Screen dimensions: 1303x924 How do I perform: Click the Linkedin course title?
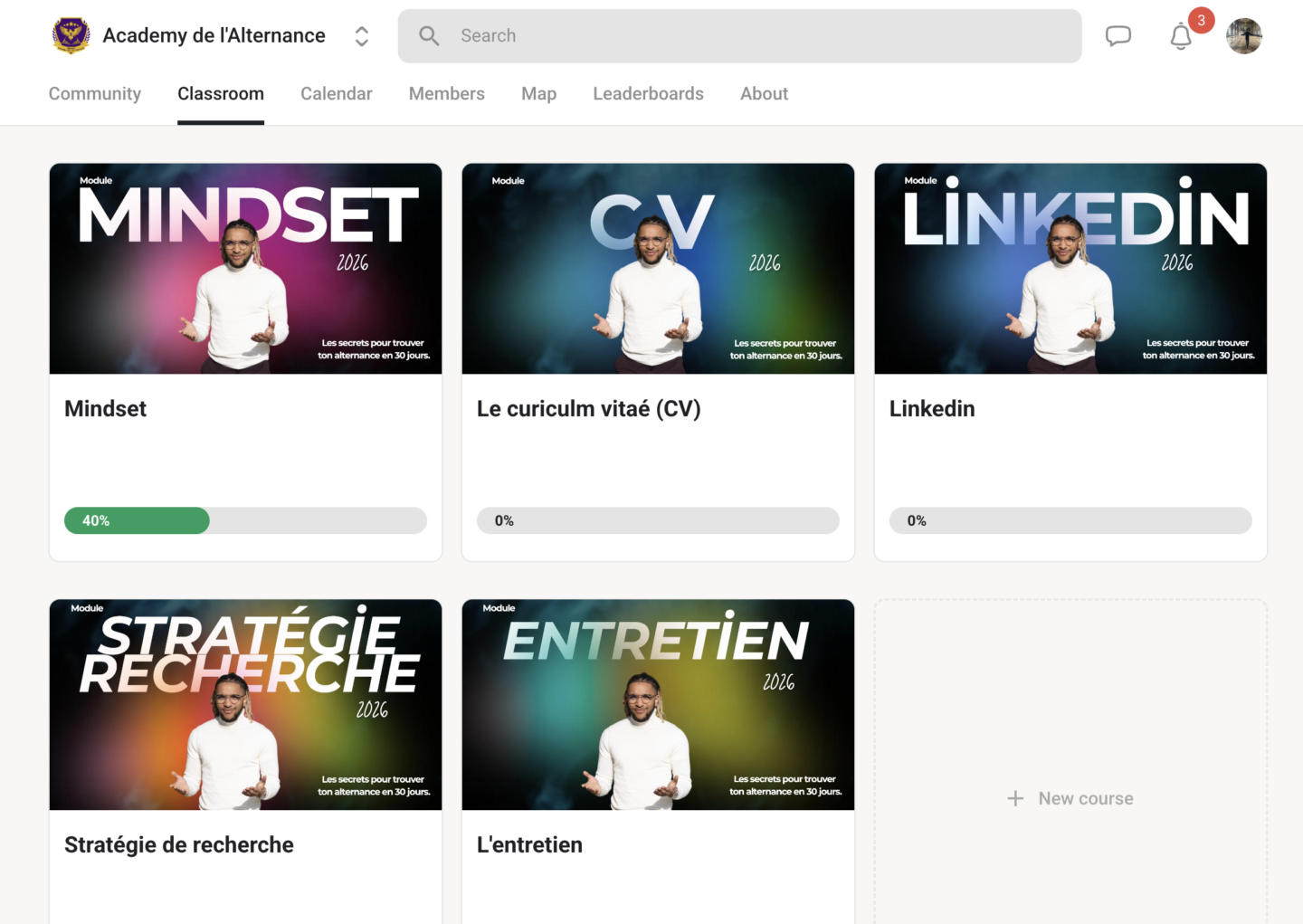(932, 409)
